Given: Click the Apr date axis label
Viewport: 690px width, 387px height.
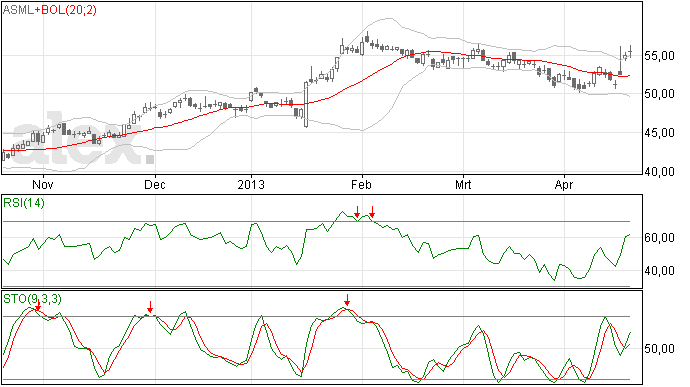Looking at the screenshot, I should 564,185.
